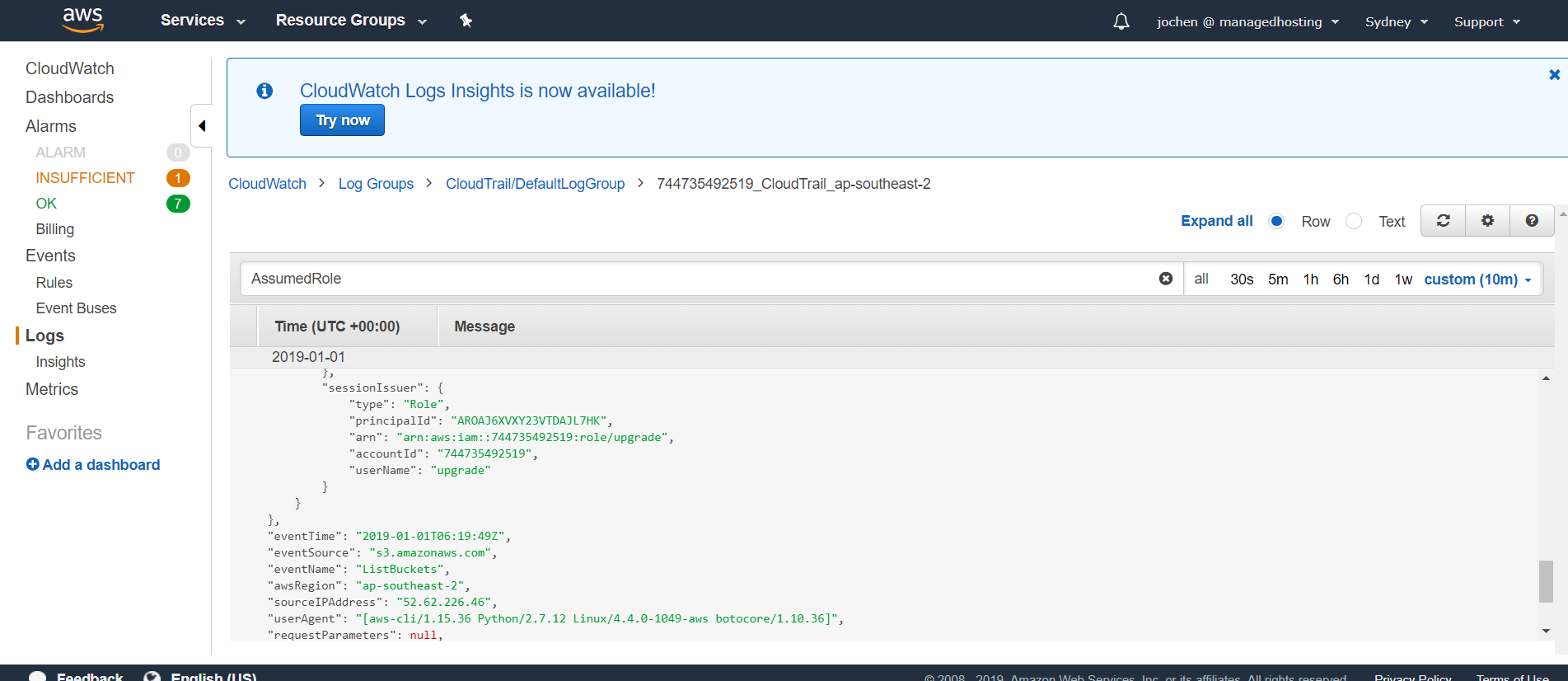Viewport: 1568px width, 681px height.
Task: Open Events in the sidebar
Action: coord(50,256)
